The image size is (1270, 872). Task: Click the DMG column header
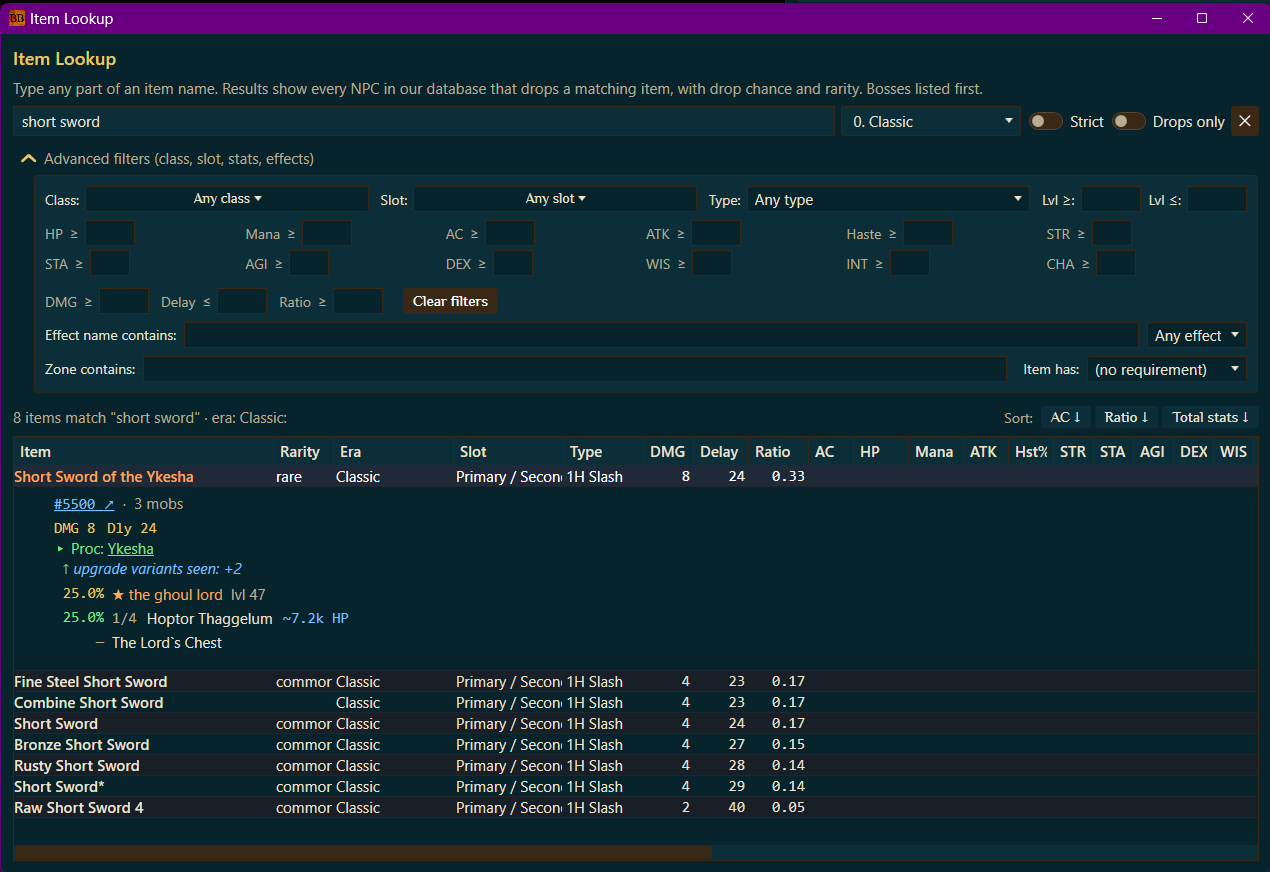coord(668,452)
